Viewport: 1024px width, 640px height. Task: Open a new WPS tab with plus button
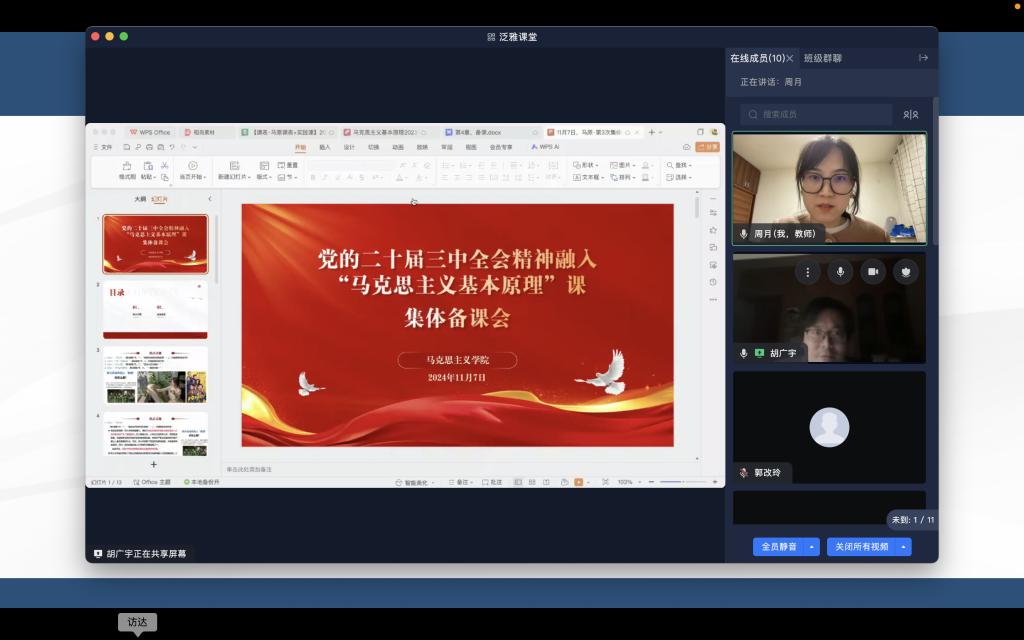[651, 133]
